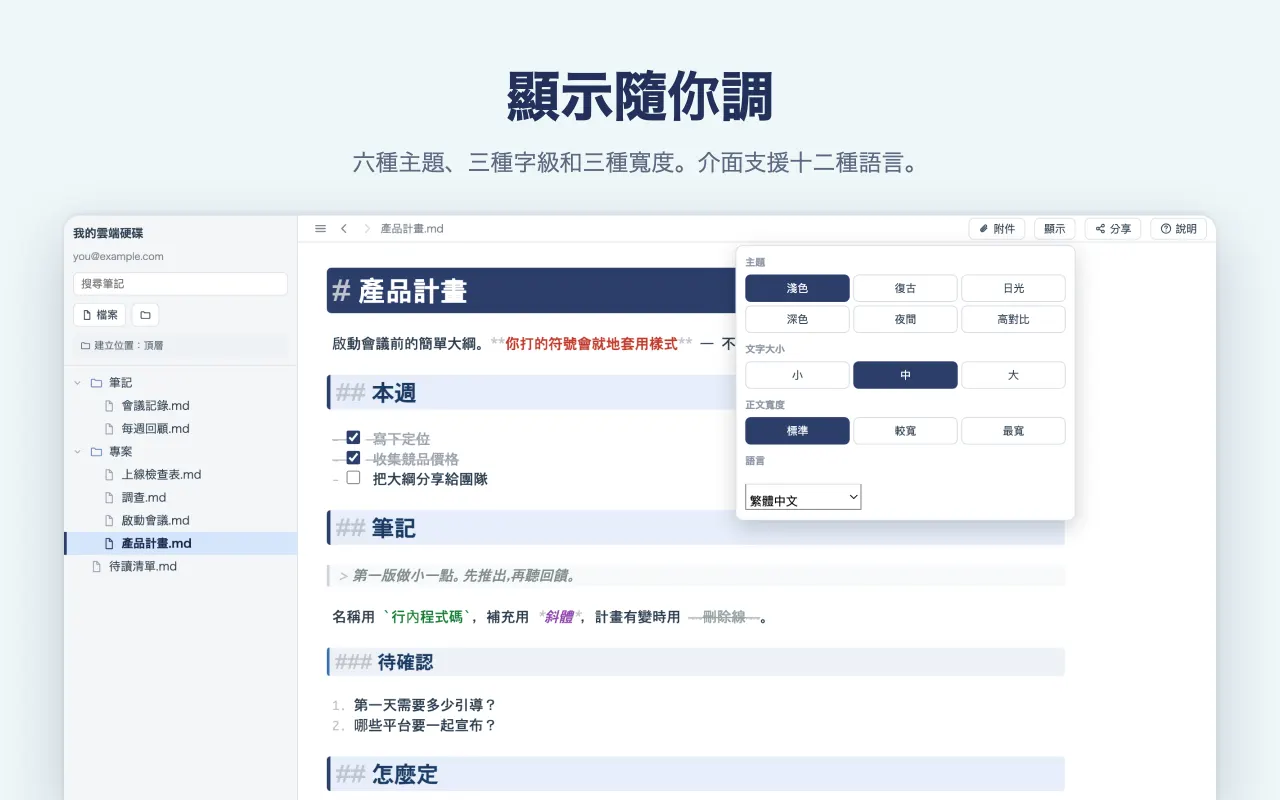Uncheck the 收集競品價格 checkbox
This screenshot has width=1280, height=800.
pos(353,457)
